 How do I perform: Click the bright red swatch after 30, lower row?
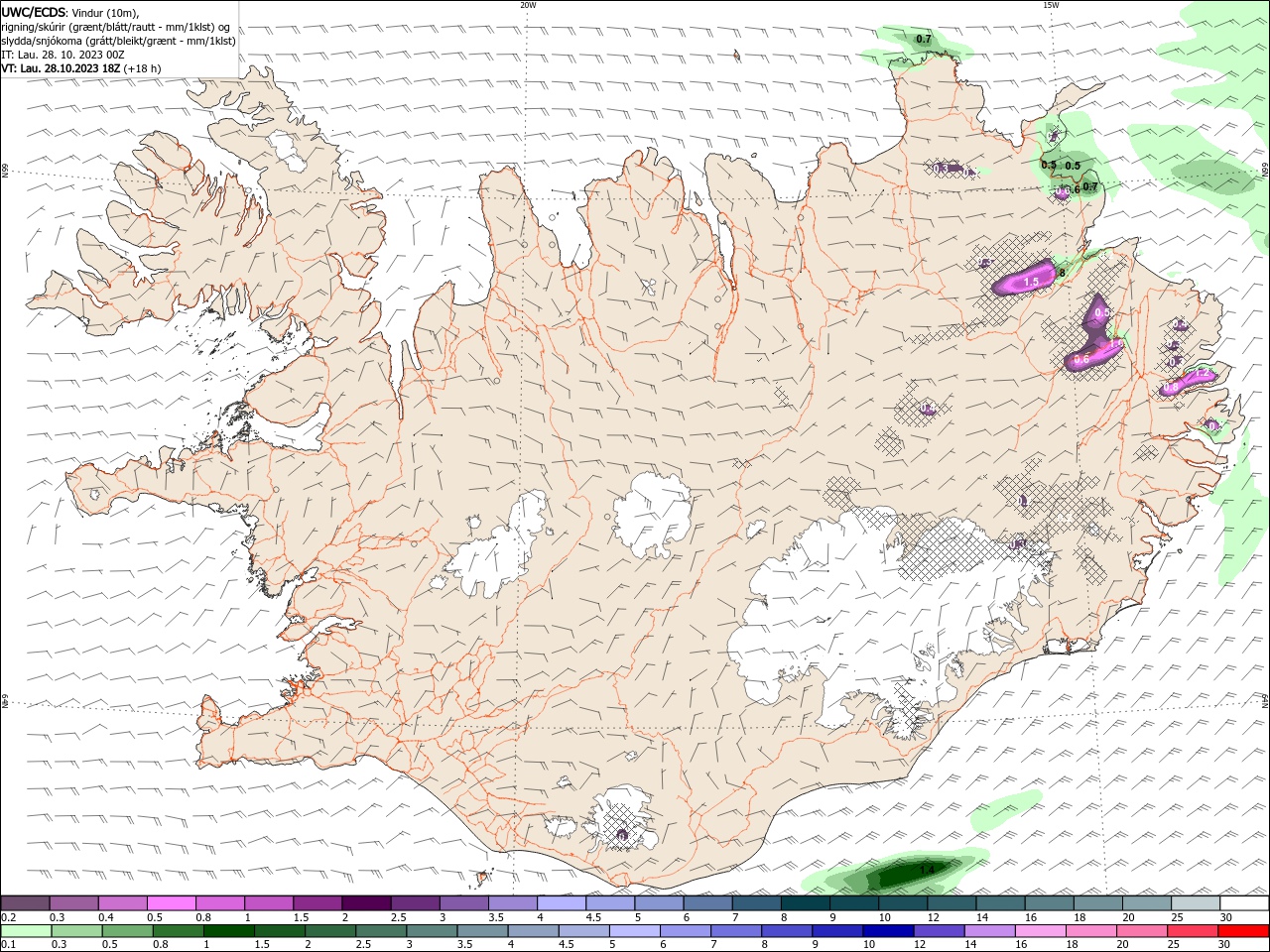coord(1243,931)
